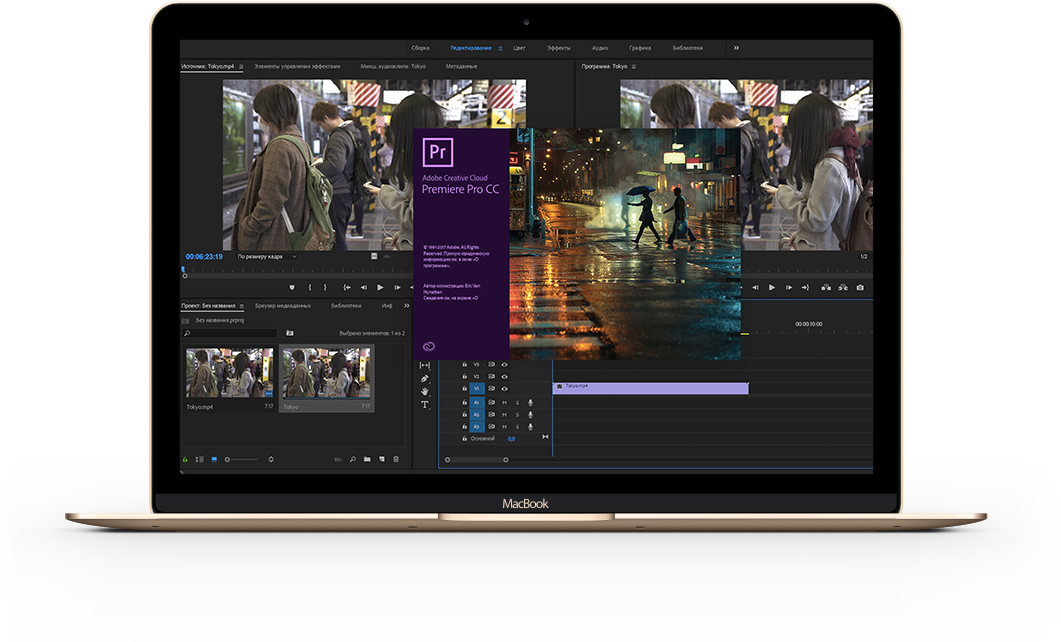
Task: Click the trash icon in the Project panel
Action: pyautogui.click(x=396, y=459)
